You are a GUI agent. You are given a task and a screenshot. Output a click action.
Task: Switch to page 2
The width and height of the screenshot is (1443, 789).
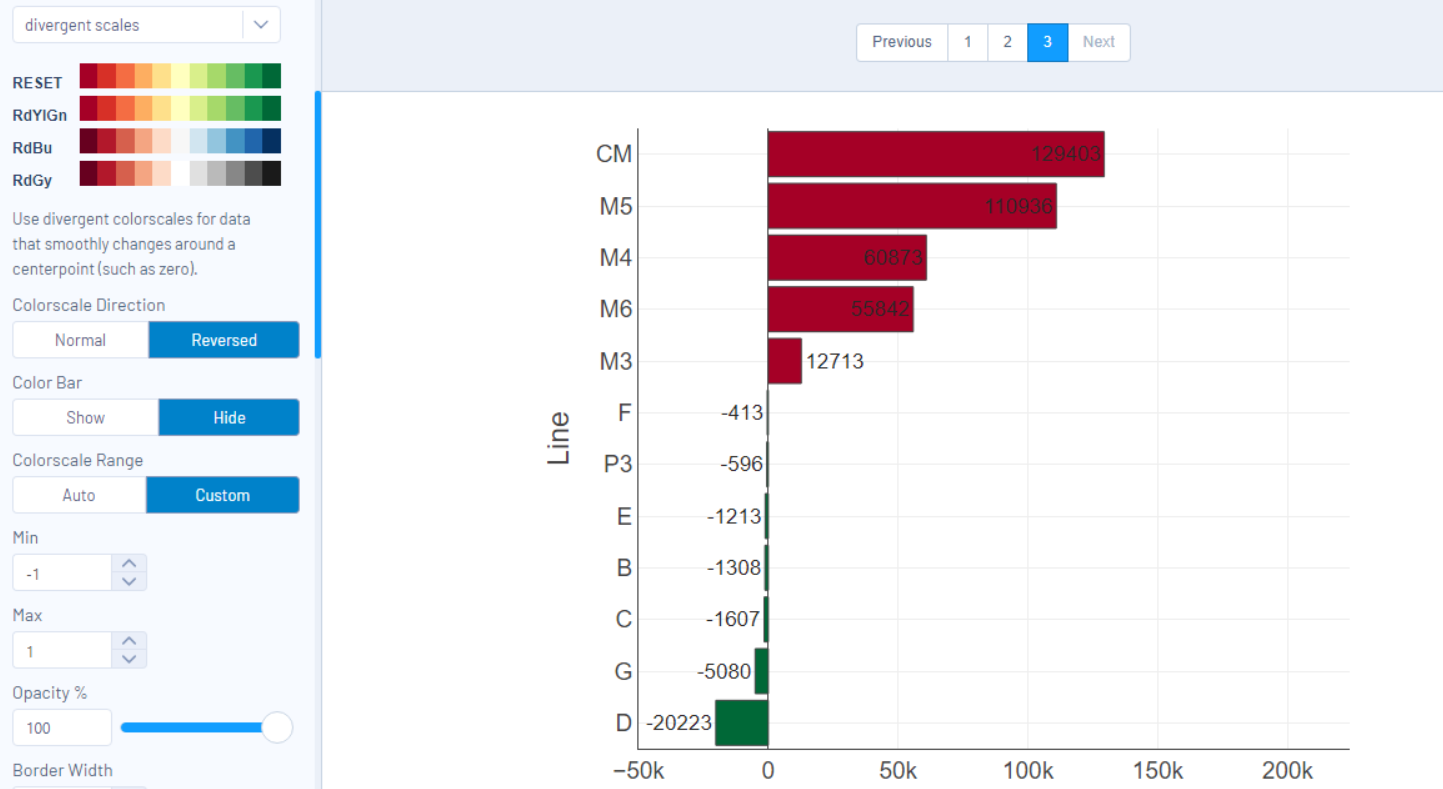(1007, 42)
